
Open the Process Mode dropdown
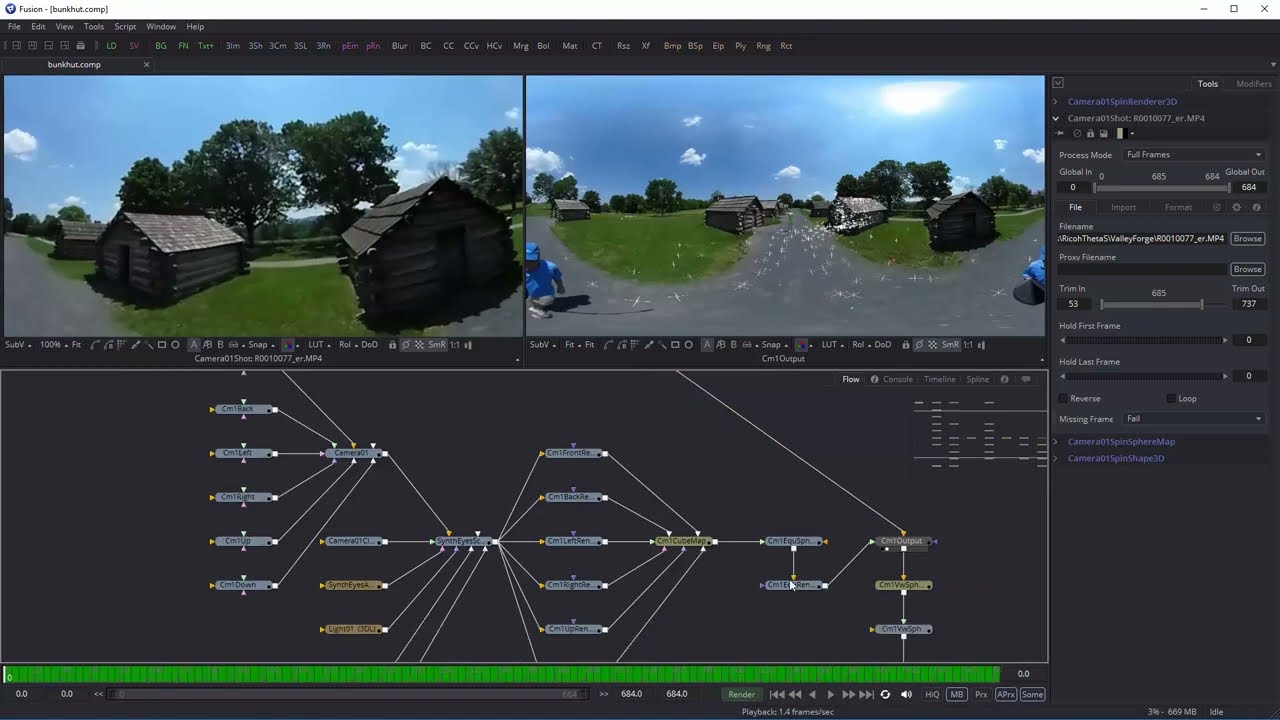(x=1193, y=155)
